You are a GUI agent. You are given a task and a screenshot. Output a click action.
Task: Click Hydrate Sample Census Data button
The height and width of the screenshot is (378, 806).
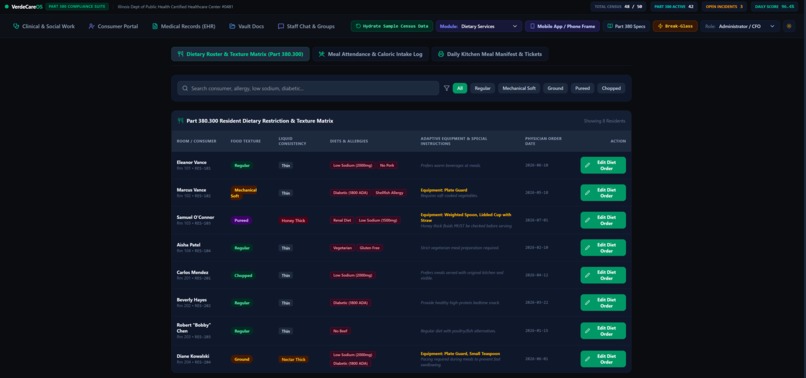[392, 26]
